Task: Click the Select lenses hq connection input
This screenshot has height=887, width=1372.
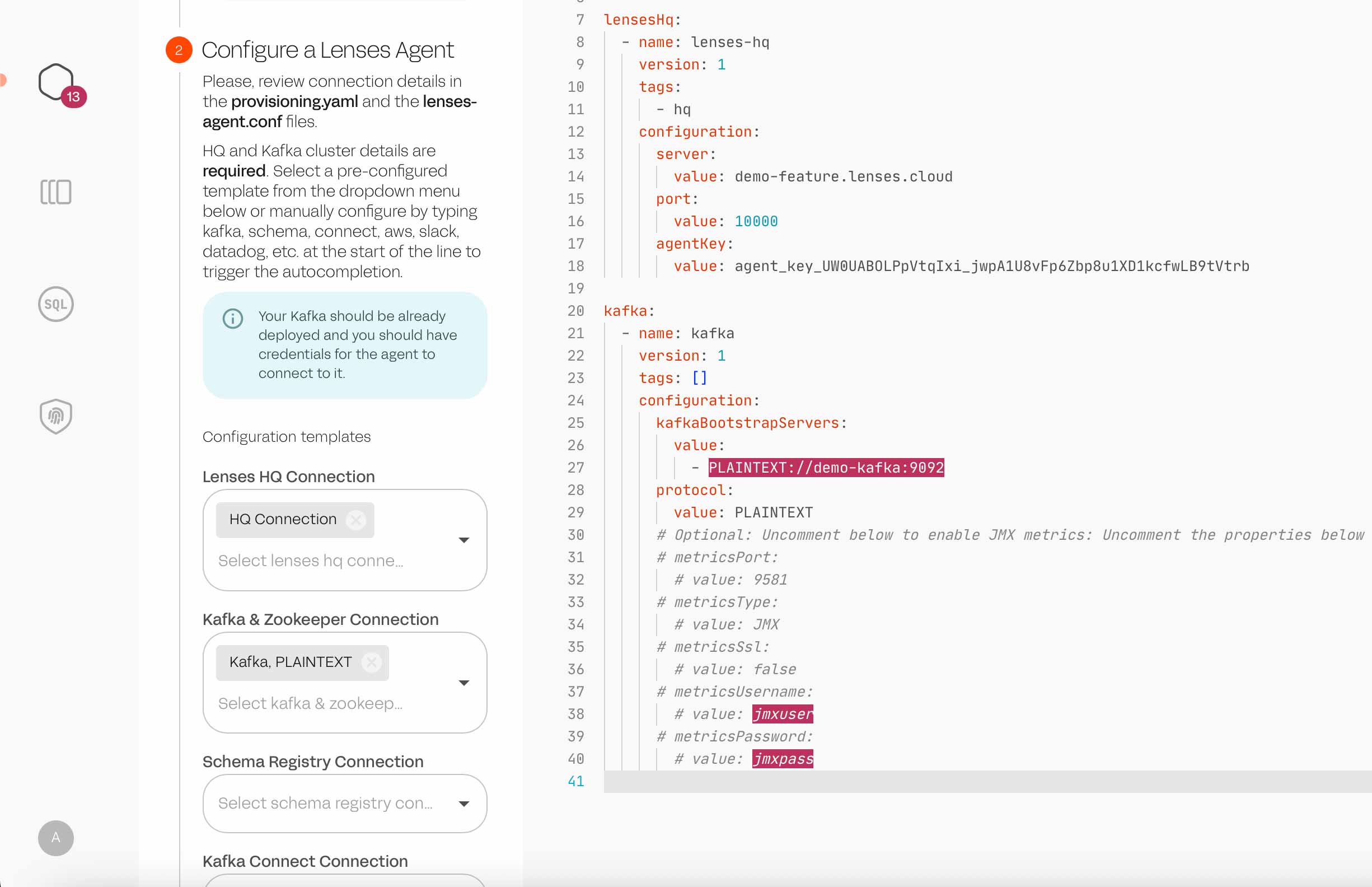Action: pyautogui.click(x=311, y=561)
